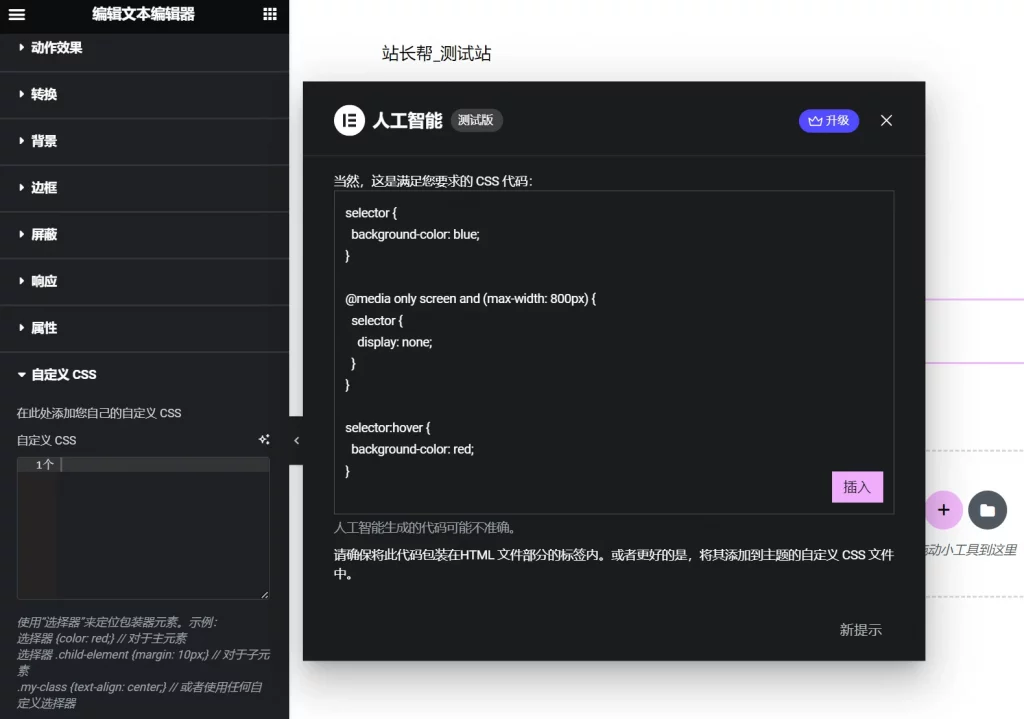1024x719 pixels.
Task: Click the plus add-section button
Action: click(x=943, y=510)
